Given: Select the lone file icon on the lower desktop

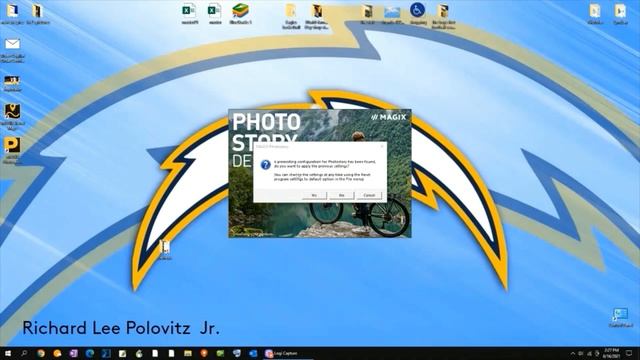Looking at the screenshot, I should 165,249.
